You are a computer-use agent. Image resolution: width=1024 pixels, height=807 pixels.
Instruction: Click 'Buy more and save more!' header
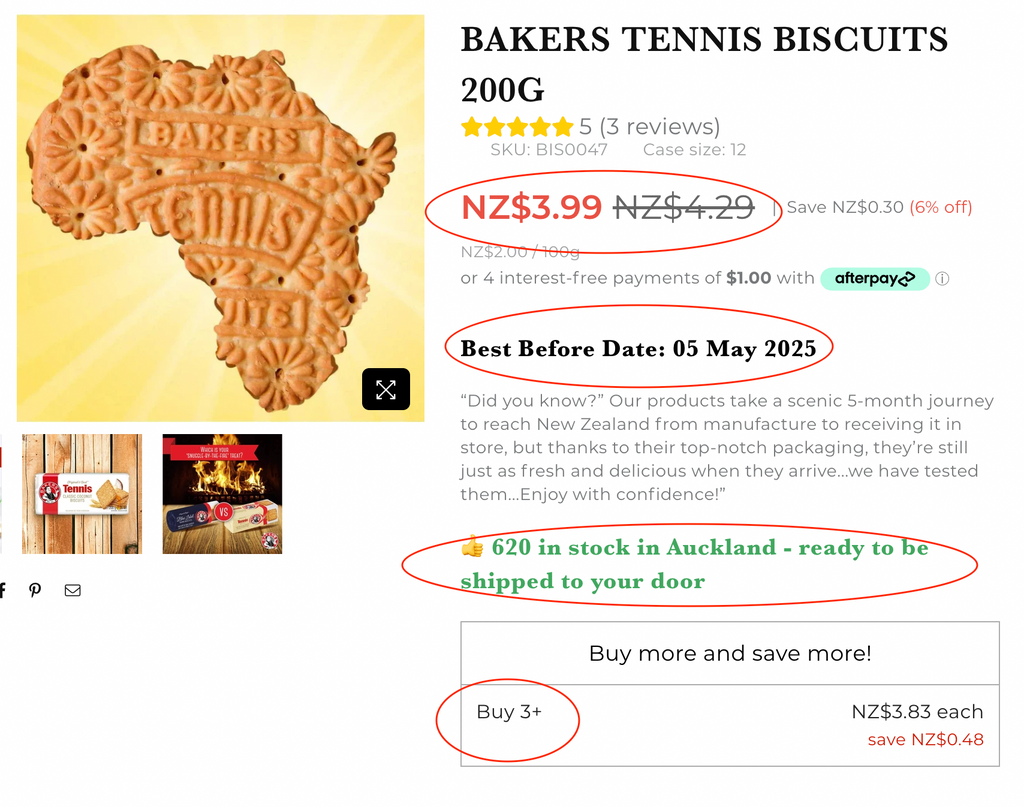point(730,654)
